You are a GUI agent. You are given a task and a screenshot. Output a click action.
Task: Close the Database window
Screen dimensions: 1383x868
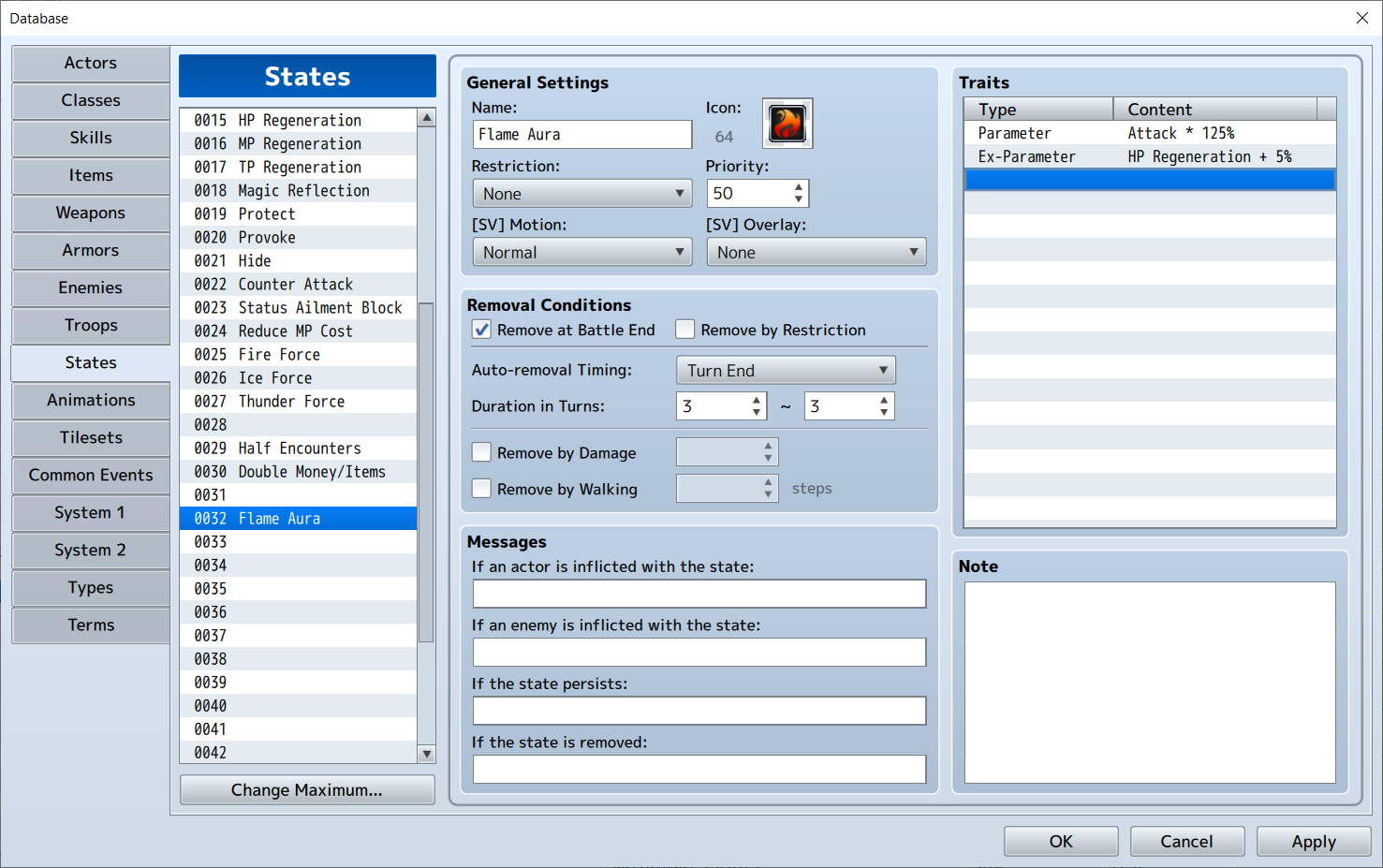(1361, 18)
